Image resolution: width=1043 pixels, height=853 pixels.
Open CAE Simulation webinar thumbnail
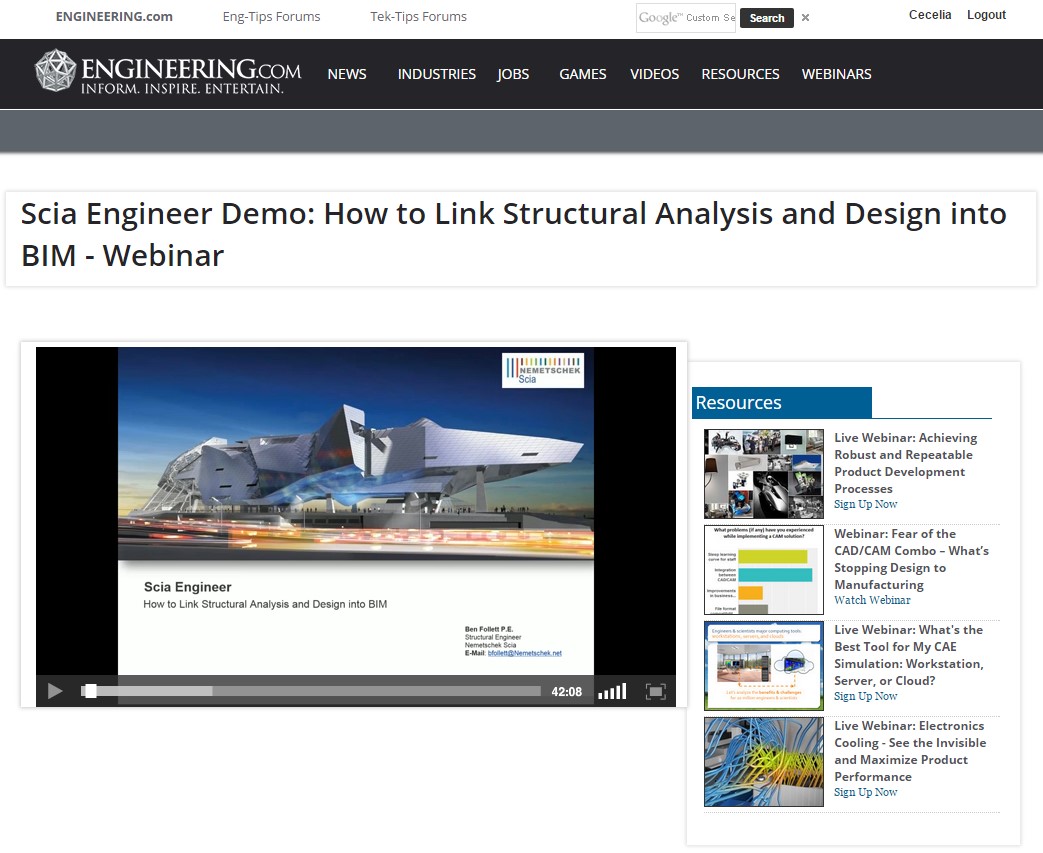tap(764, 665)
